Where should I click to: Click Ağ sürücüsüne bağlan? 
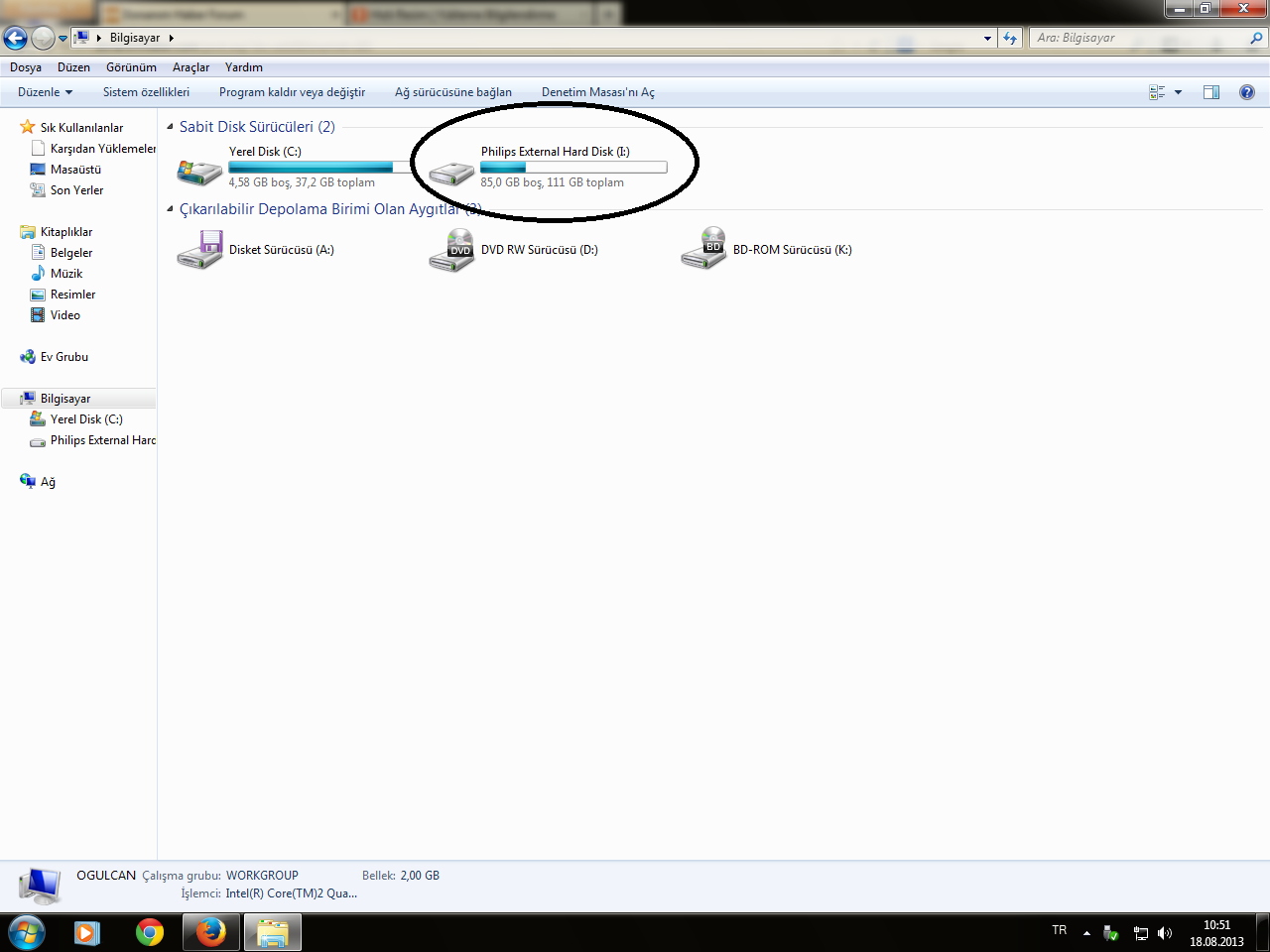tap(453, 92)
